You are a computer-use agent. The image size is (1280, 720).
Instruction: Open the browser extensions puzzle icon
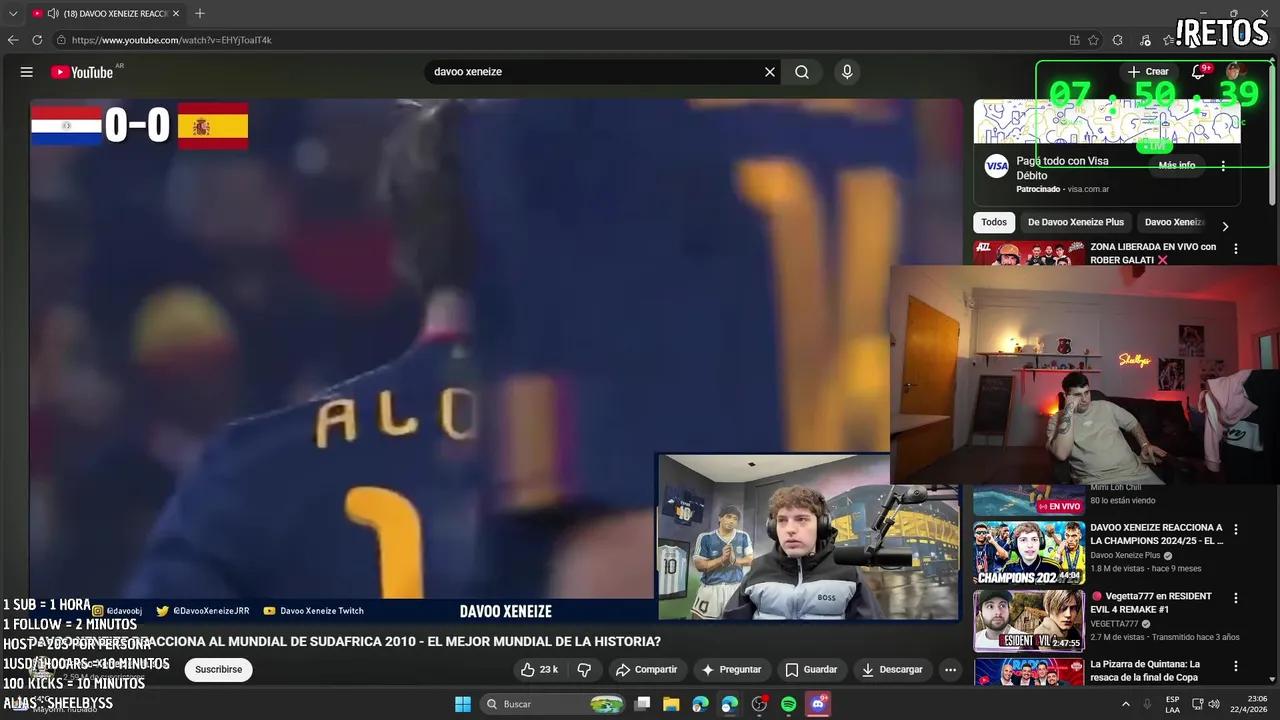pyautogui.click(x=1118, y=40)
